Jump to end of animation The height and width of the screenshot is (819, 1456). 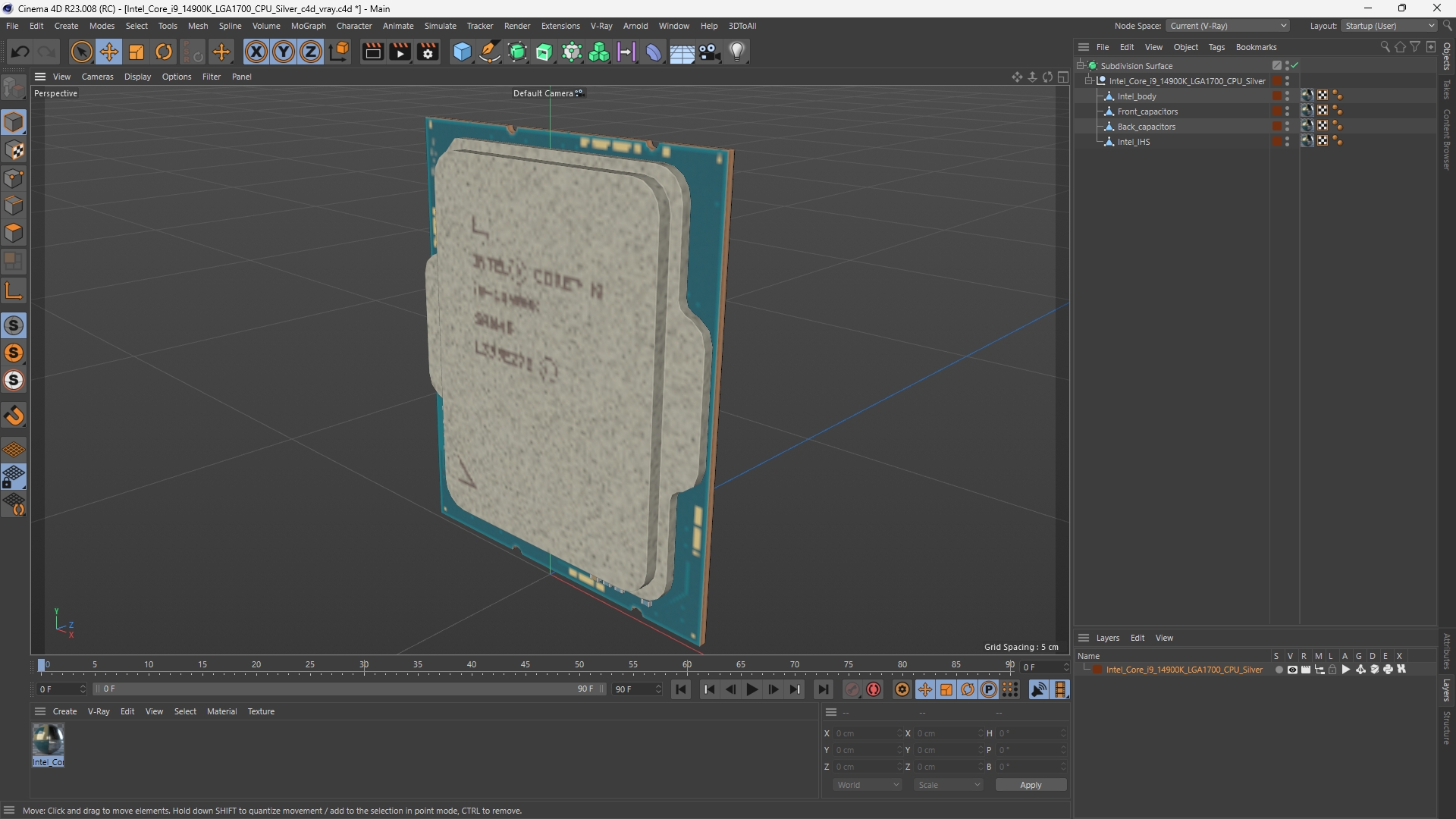823,689
